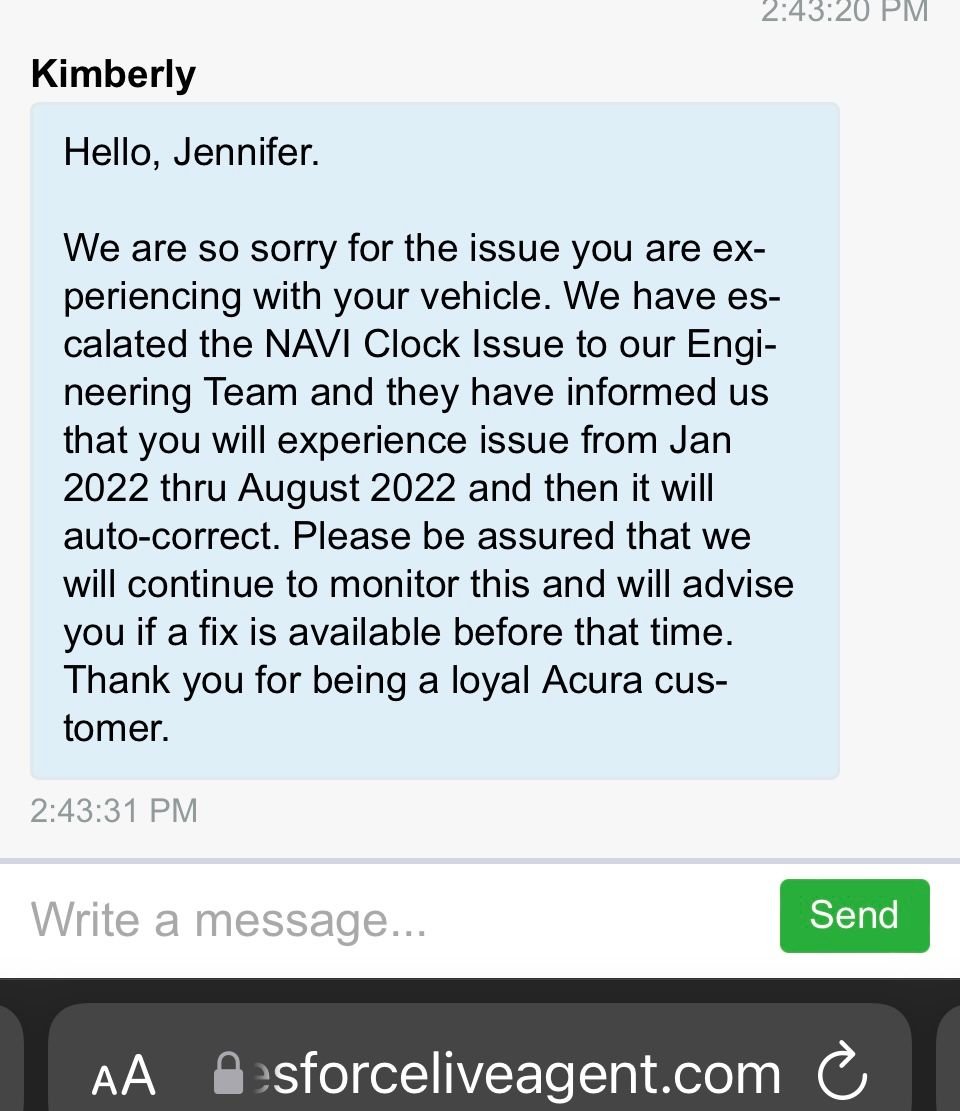Tap the padlock icon in address bar
Image resolution: width=960 pixels, height=1111 pixels.
[x=229, y=1074]
